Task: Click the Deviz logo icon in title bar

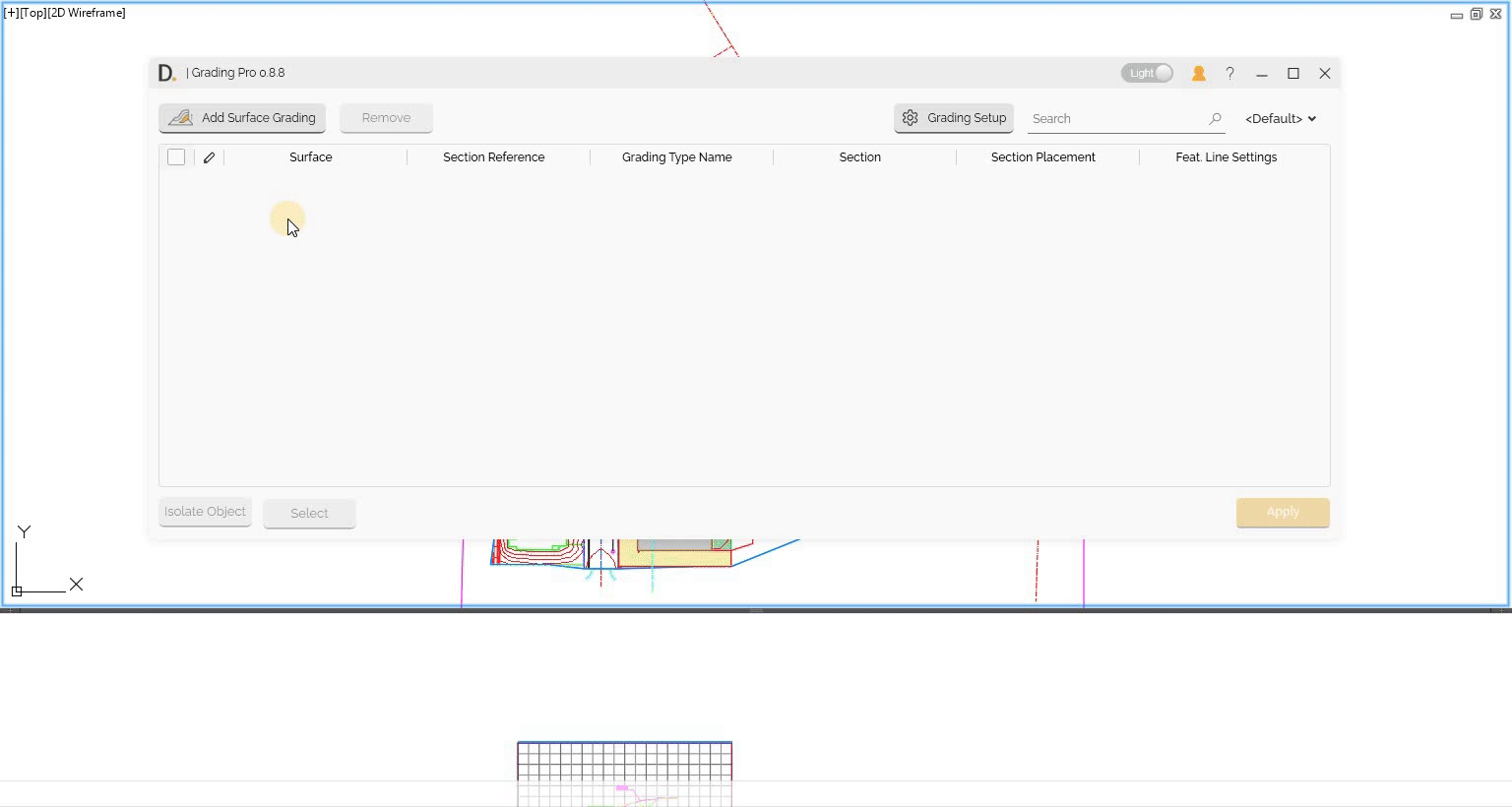Action: [166, 73]
